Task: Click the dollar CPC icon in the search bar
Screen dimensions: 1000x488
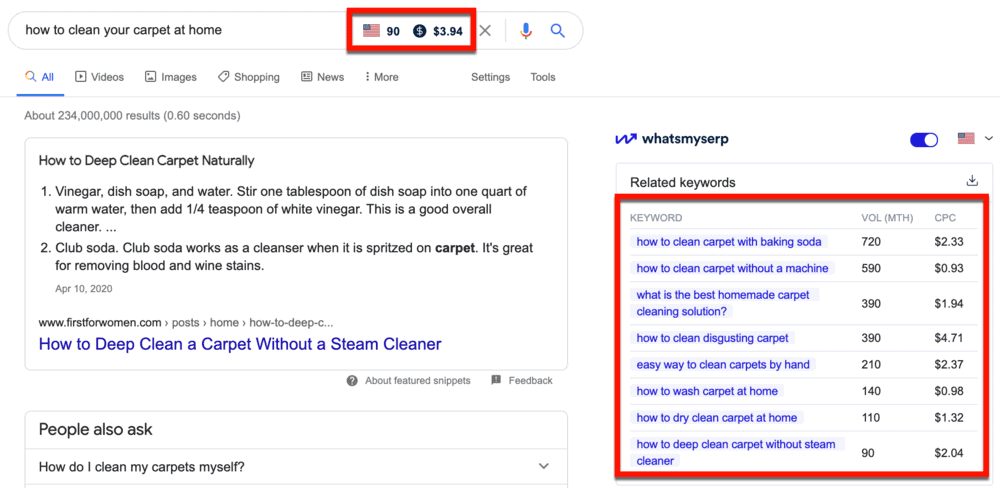Action: (419, 31)
